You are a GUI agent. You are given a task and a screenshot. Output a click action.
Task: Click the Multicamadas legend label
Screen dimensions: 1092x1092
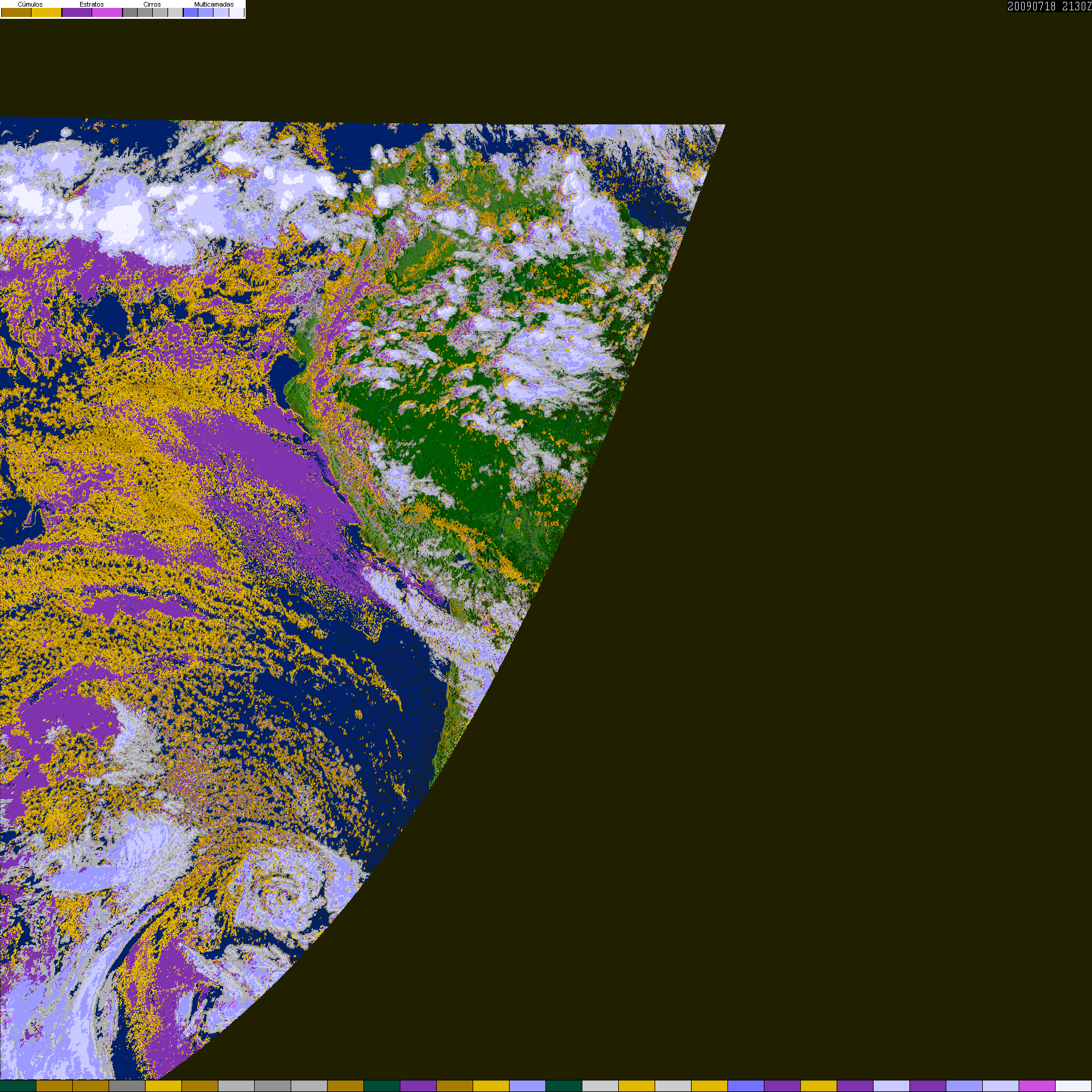214,4
